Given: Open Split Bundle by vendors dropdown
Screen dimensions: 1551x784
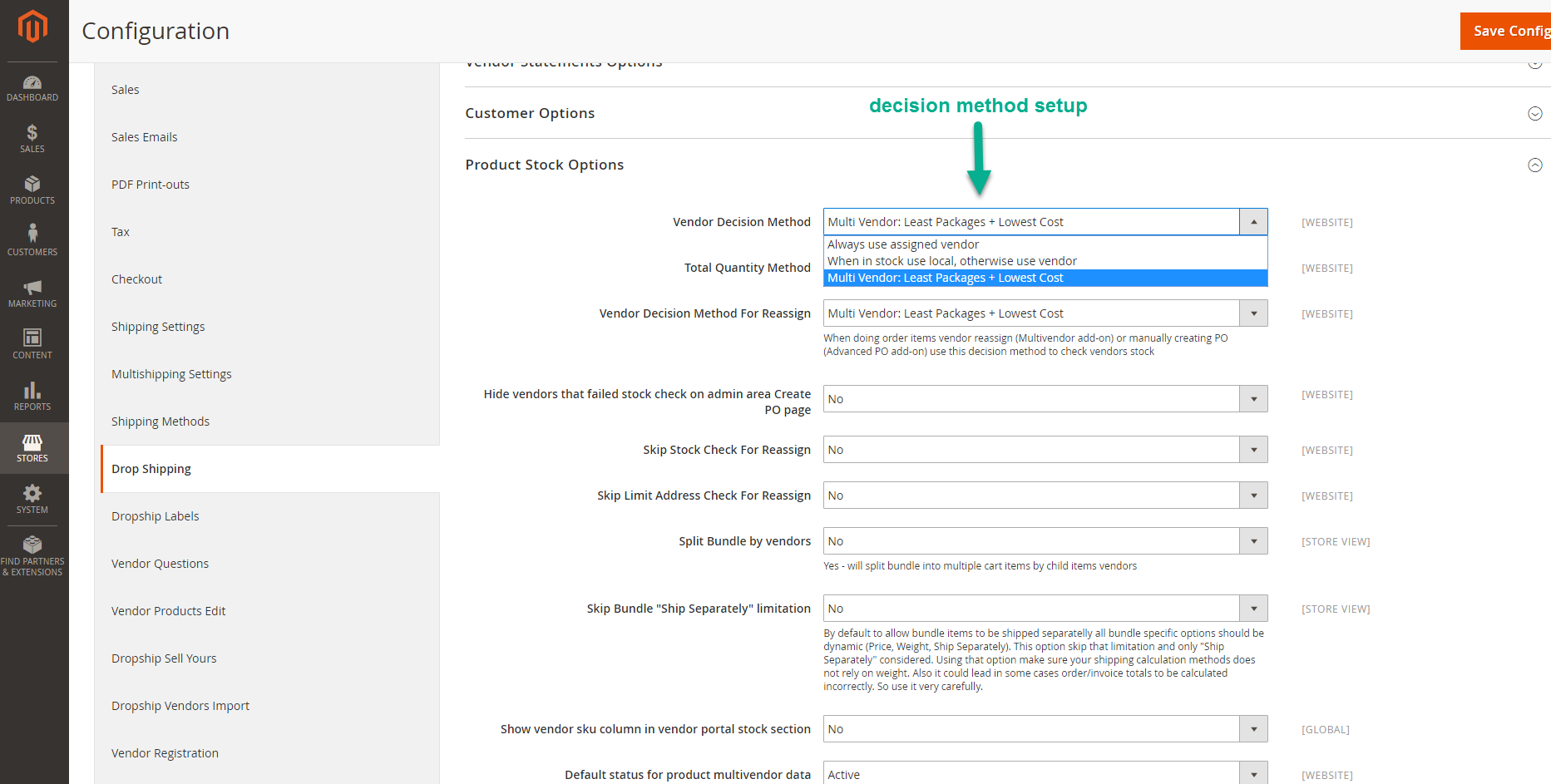Looking at the screenshot, I should (x=1045, y=541).
